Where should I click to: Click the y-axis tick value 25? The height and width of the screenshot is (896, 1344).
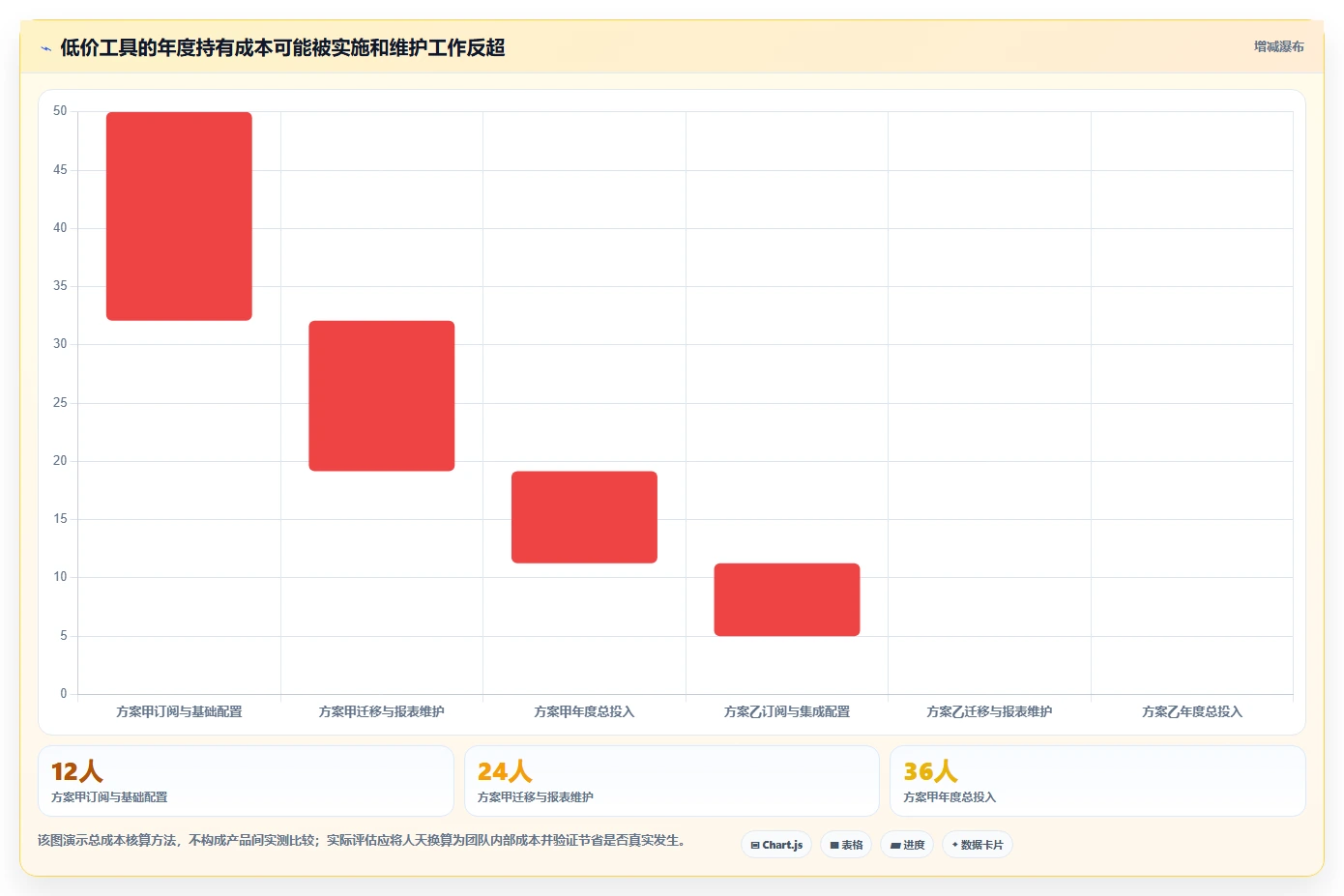click(x=60, y=402)
